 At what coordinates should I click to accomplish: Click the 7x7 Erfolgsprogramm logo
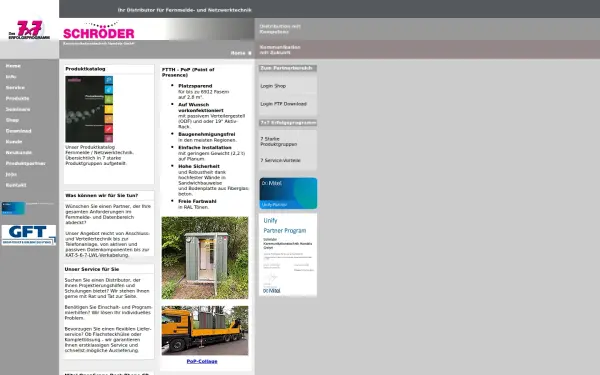click(29, 30)
